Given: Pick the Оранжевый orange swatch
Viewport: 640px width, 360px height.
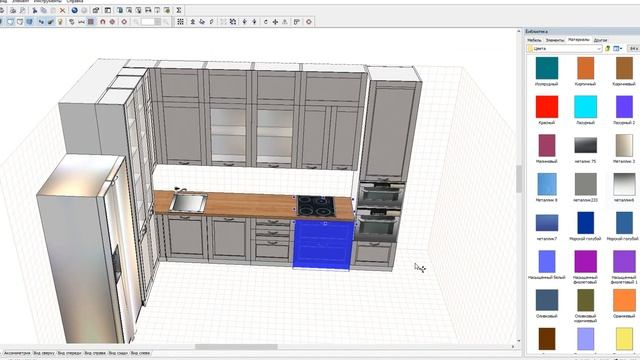Looking at the screenshot, I should click(x=624, y=300).
